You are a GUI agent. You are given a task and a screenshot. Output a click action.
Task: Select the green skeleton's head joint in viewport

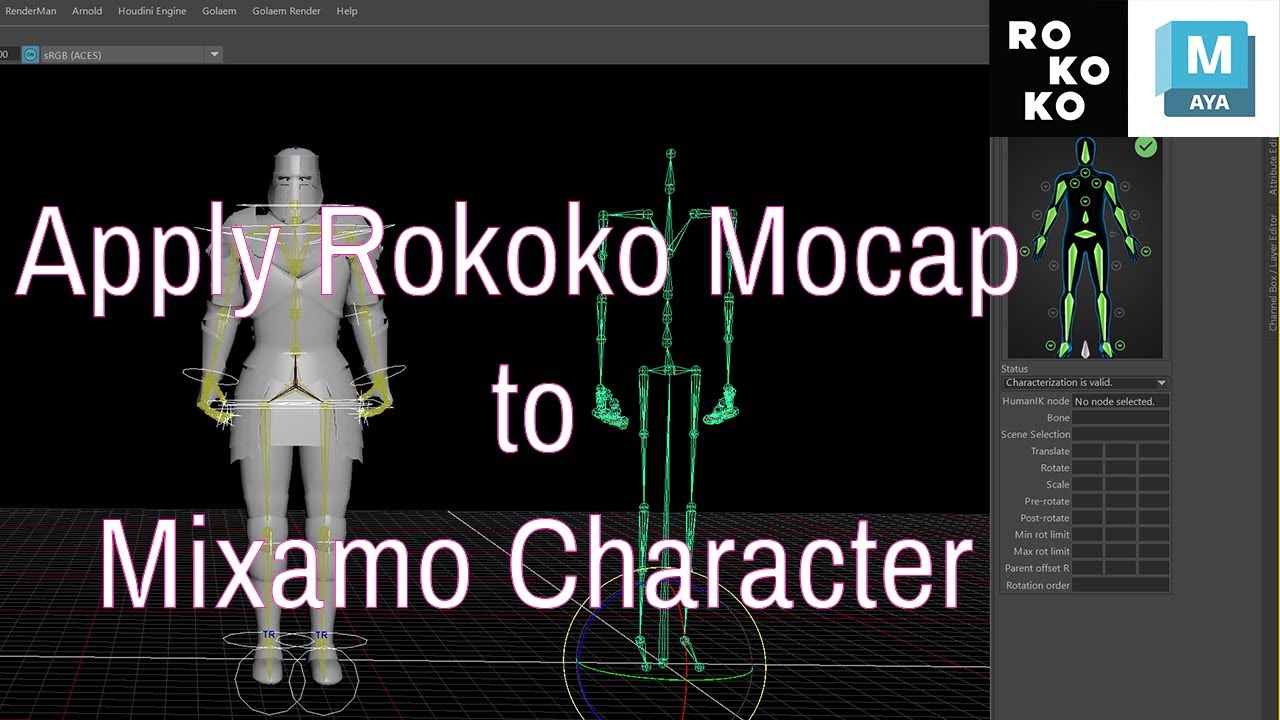click(671, 154)
